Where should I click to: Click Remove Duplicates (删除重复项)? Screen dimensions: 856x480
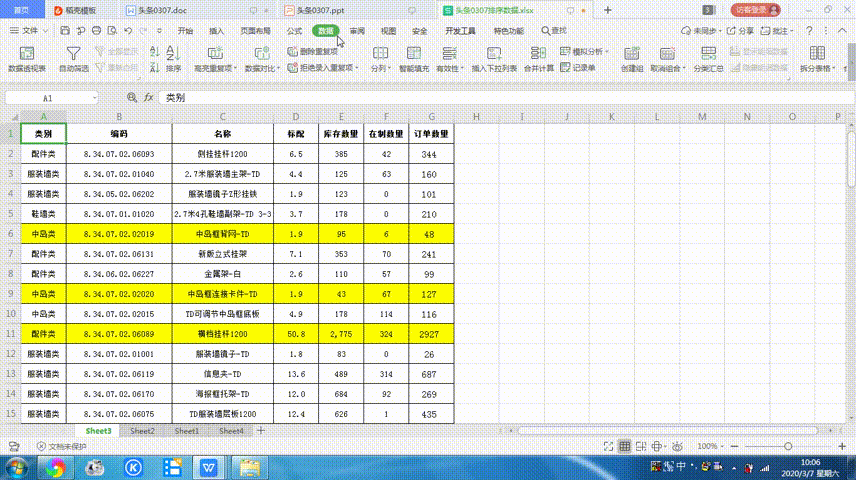coord(313,51)
